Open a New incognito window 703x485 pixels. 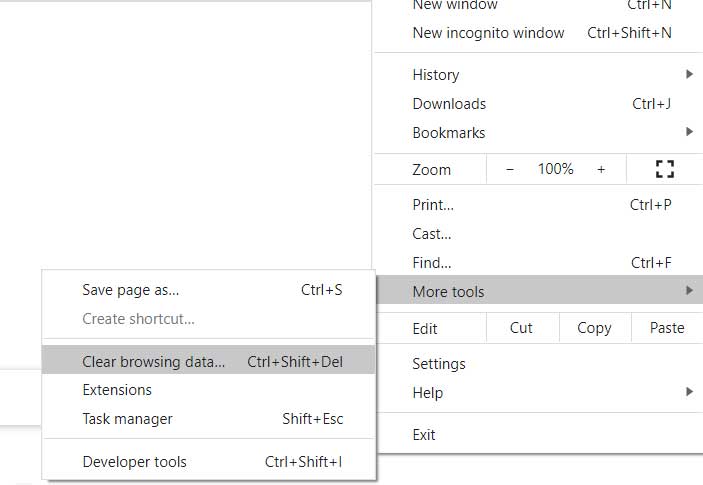(x=539, y=33)
